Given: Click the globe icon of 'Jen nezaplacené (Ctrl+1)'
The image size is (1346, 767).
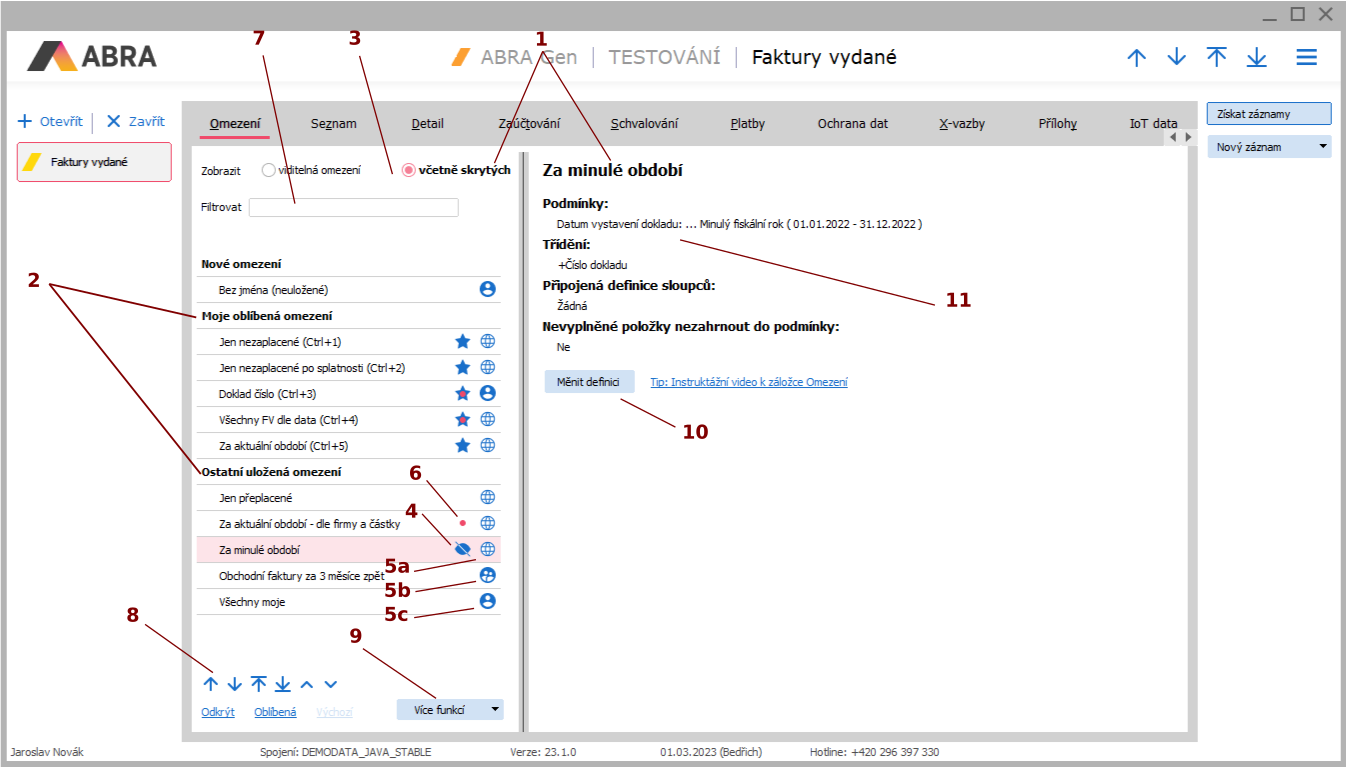Looking at the screenshot, I should click(x=488, y=341).
